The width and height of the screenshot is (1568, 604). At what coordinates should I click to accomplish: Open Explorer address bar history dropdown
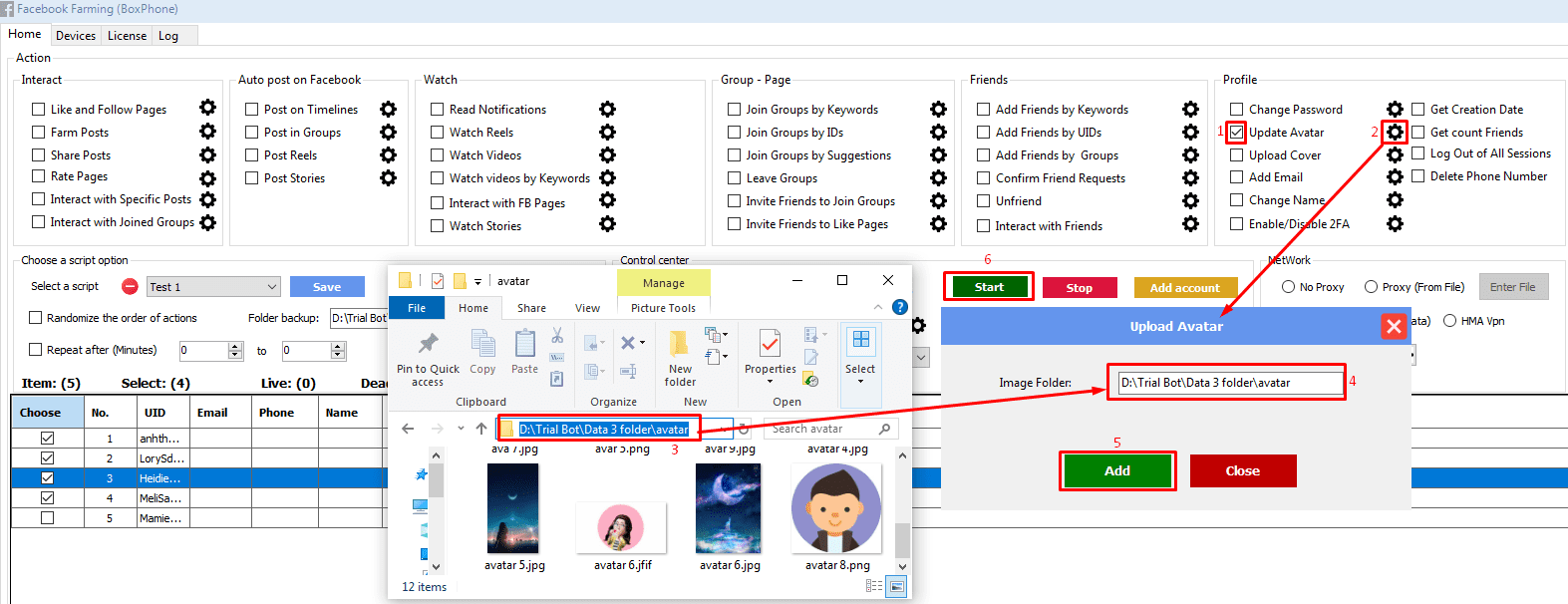point(726,429)
